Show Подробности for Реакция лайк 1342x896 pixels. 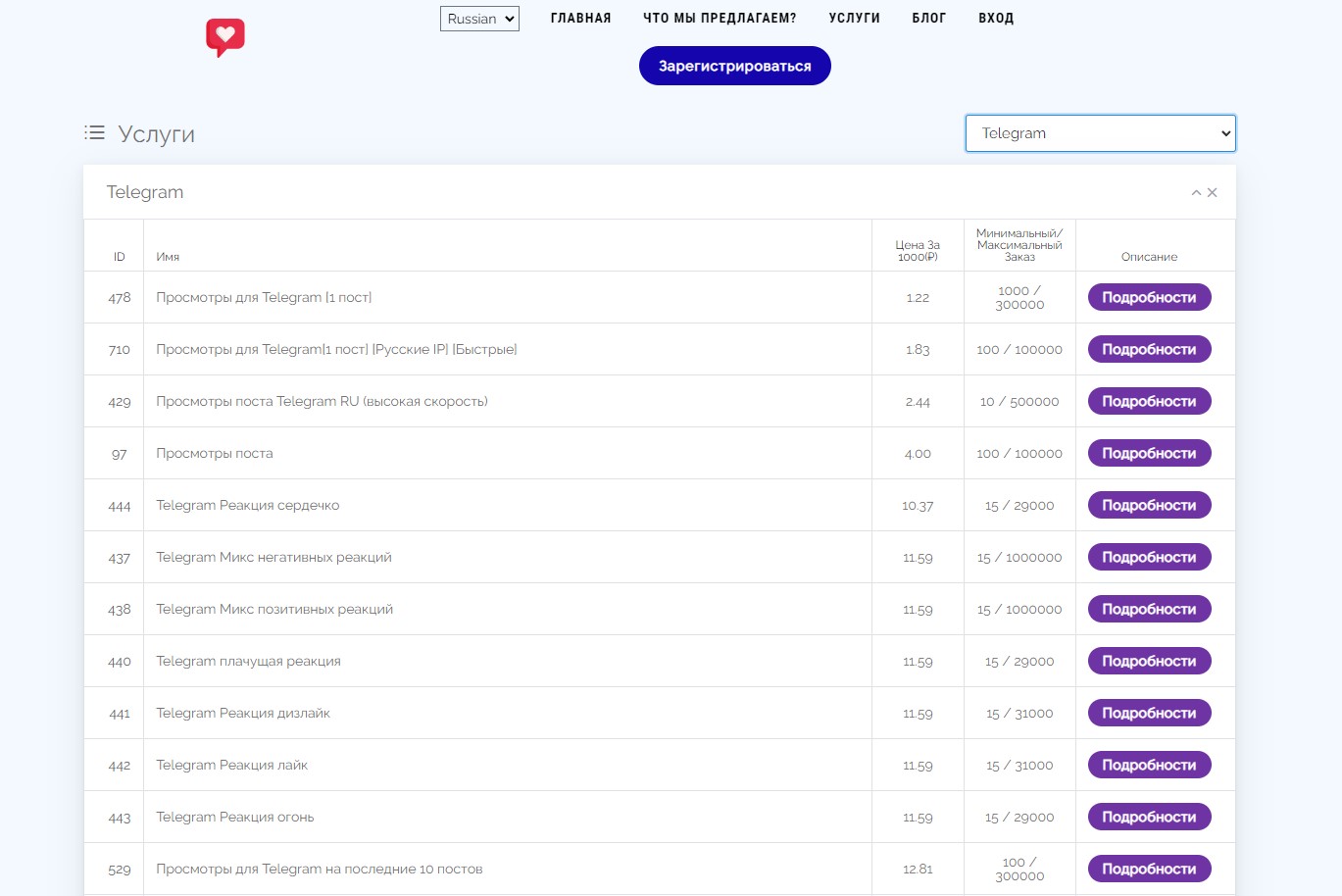pos(1149,765)
